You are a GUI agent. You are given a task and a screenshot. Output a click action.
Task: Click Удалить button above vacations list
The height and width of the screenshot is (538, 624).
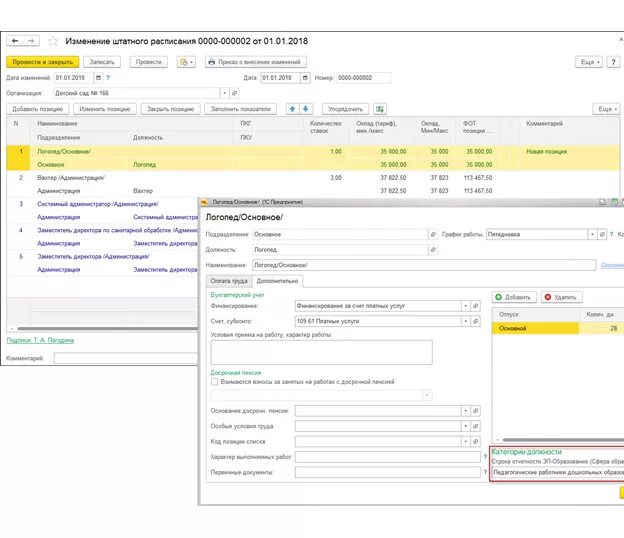pyautogui.click(x=562, y=297)
